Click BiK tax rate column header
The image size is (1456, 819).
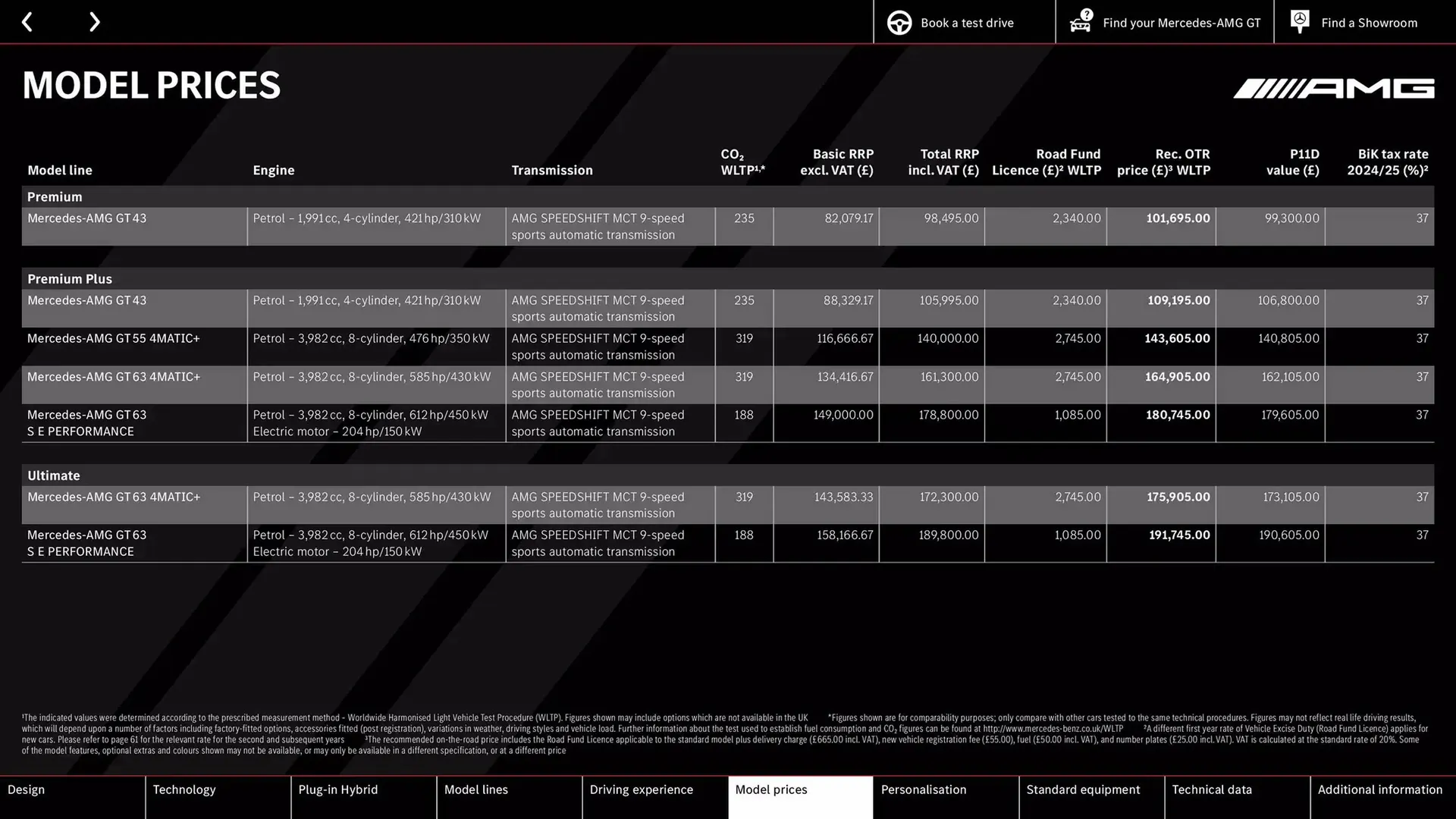[1388, 162]
